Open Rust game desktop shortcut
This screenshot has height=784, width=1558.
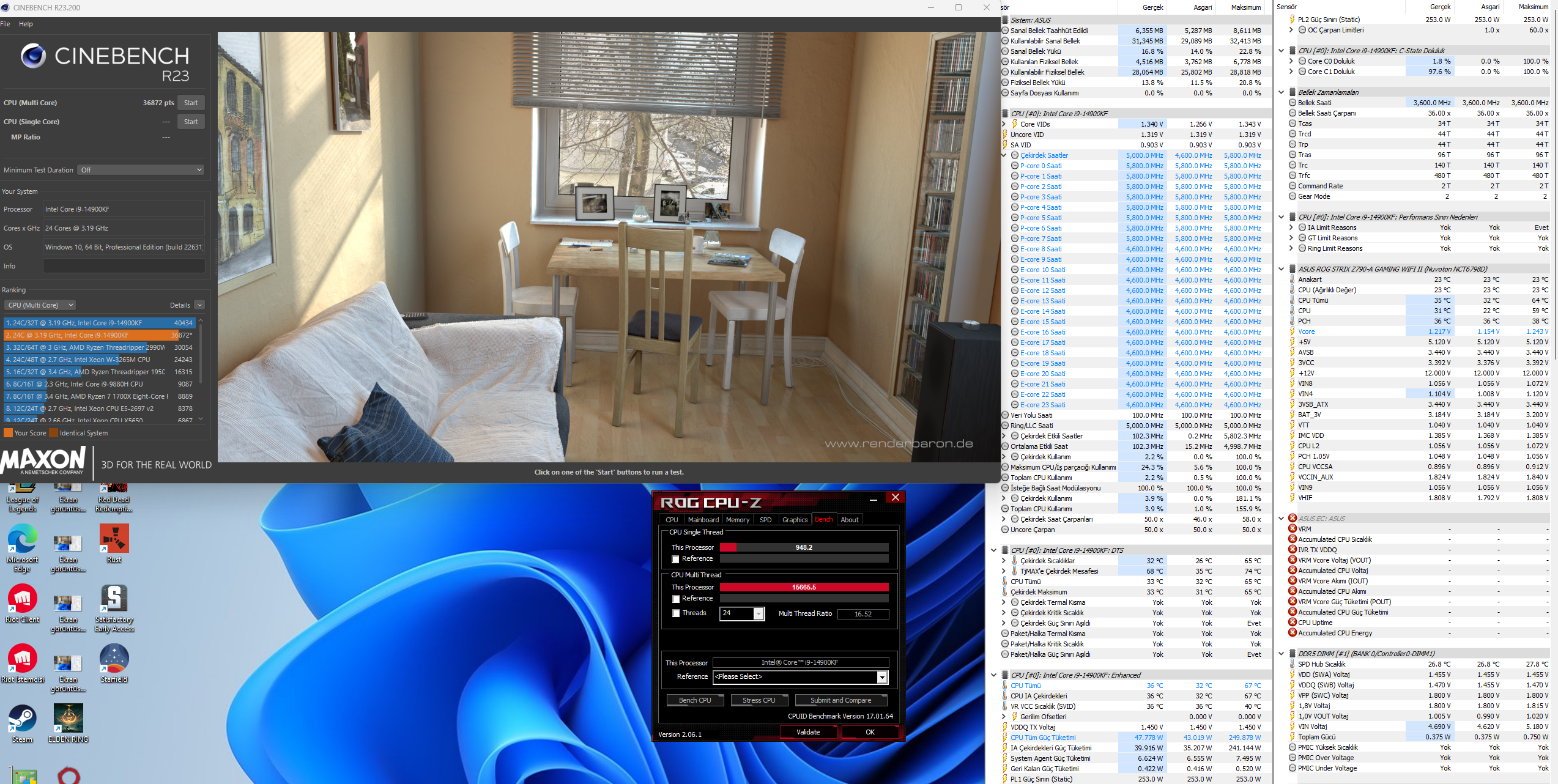[x=114, y=543]
